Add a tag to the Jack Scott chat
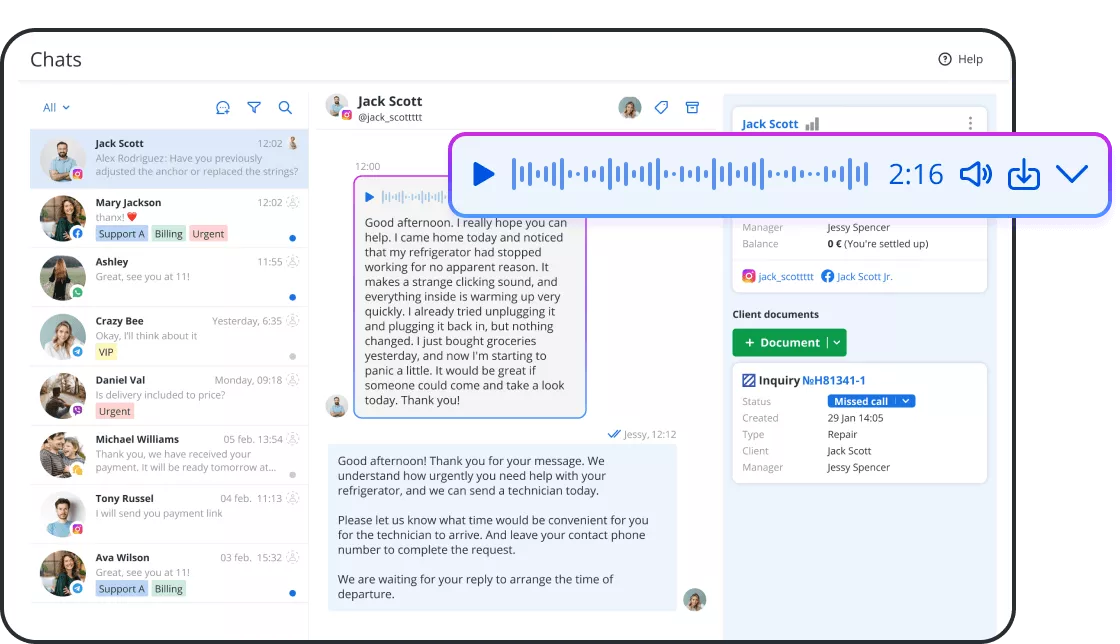The width and height of the screenshot is (1120, 644). (661, 107)
